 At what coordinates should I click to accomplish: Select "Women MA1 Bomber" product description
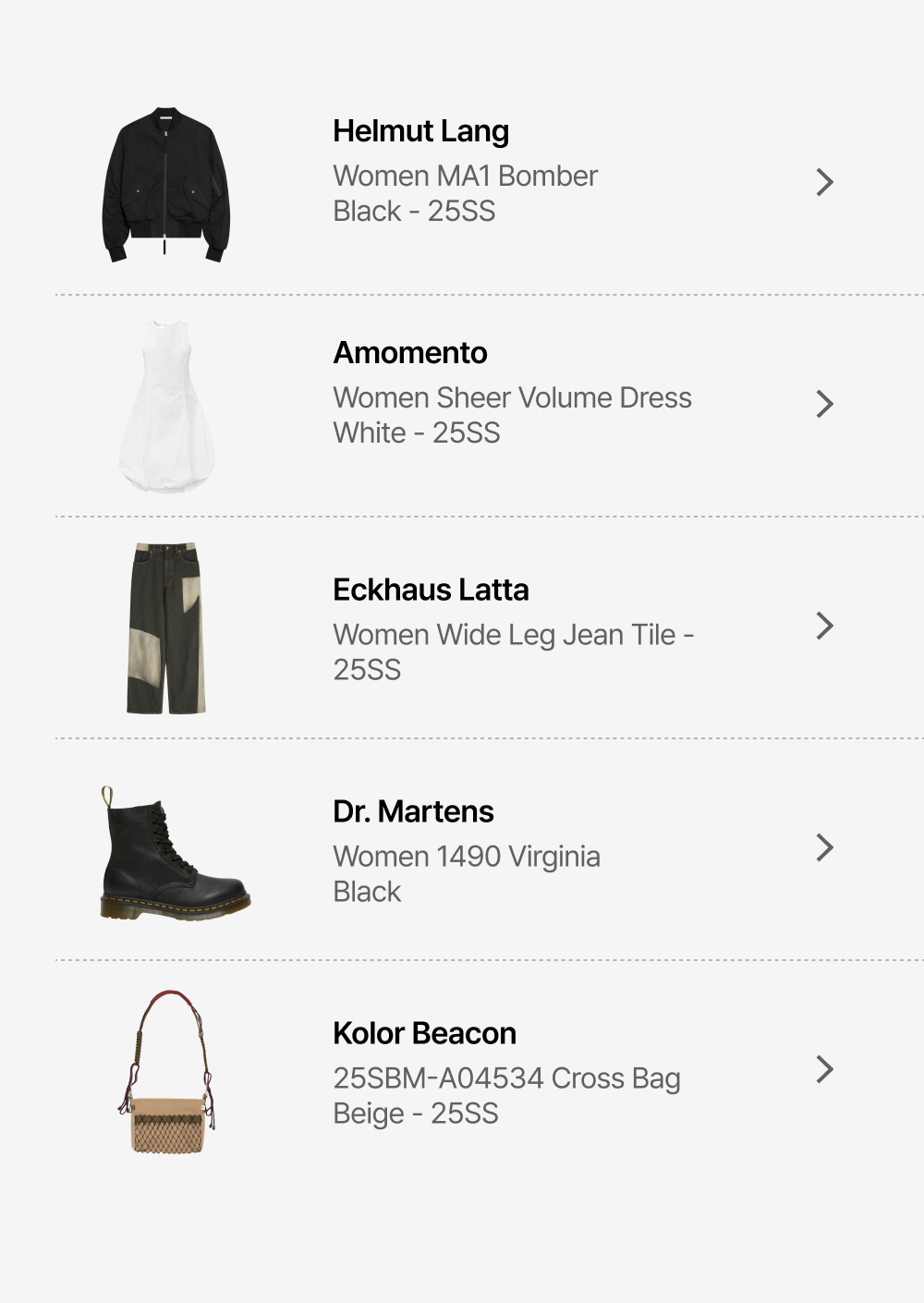click(465, 176)
